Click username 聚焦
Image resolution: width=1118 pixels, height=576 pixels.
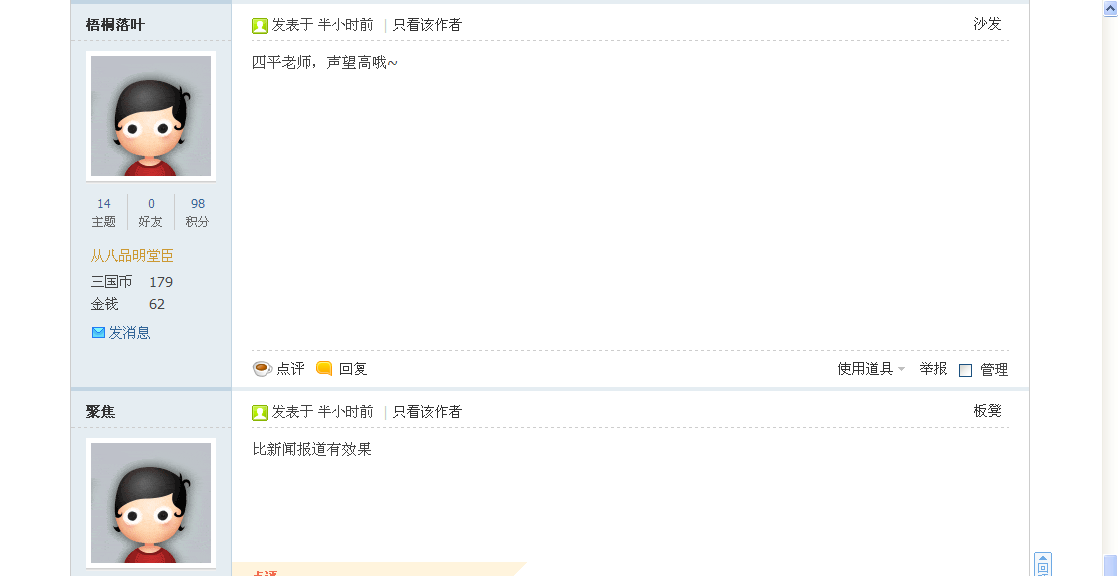(101, 411)
